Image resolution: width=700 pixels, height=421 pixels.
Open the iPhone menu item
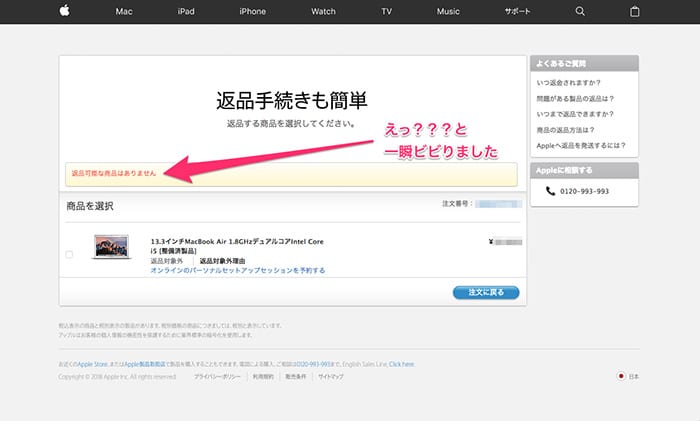click(252, 12)
